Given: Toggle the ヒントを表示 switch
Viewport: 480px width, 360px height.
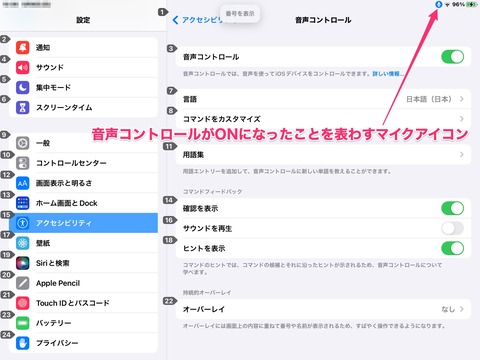Looking at the screenshot, I should point(452,248).
